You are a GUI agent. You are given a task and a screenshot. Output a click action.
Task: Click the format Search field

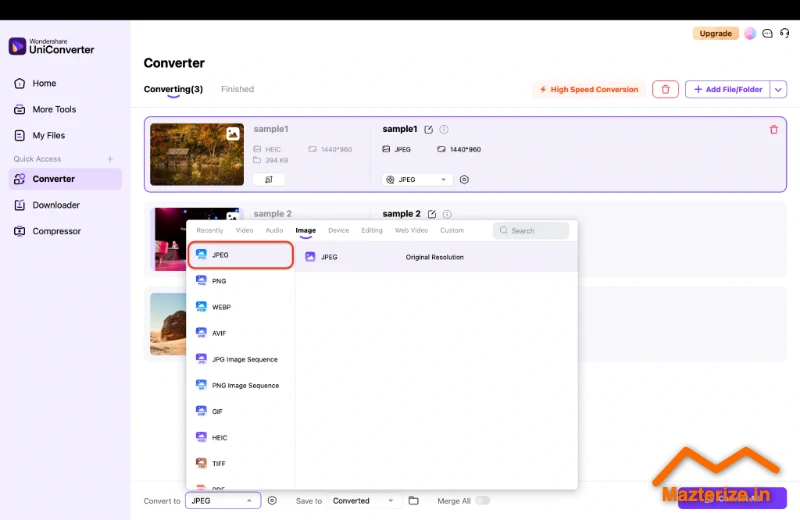(531, 231)
